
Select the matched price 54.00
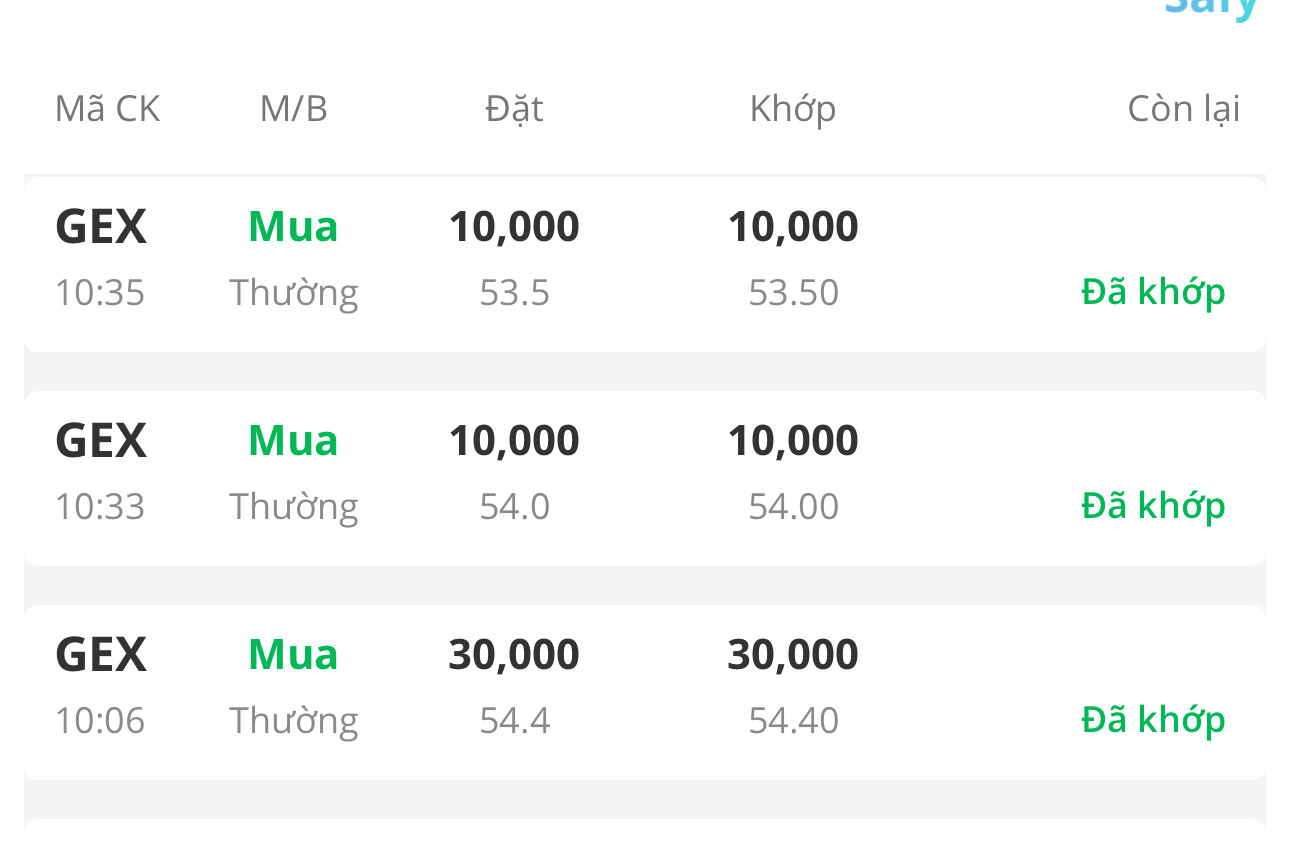(x=793, y=507)
